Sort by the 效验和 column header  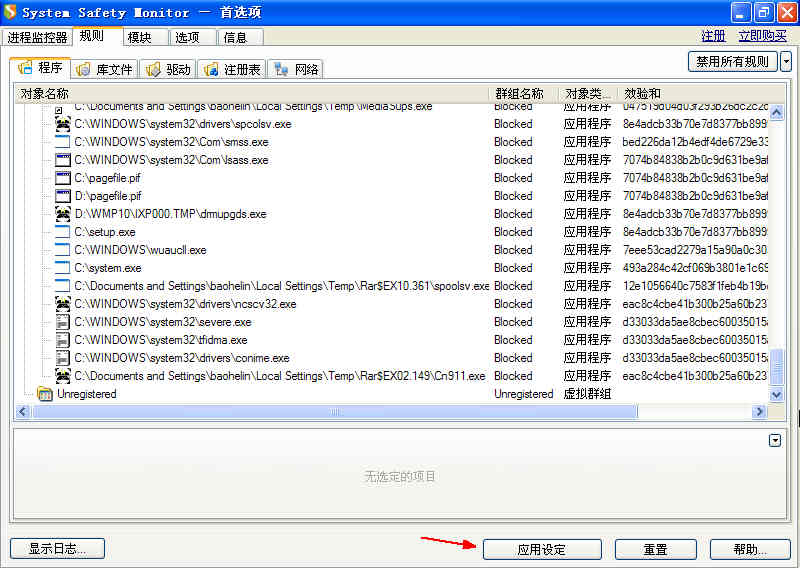(x=700, y=94)
